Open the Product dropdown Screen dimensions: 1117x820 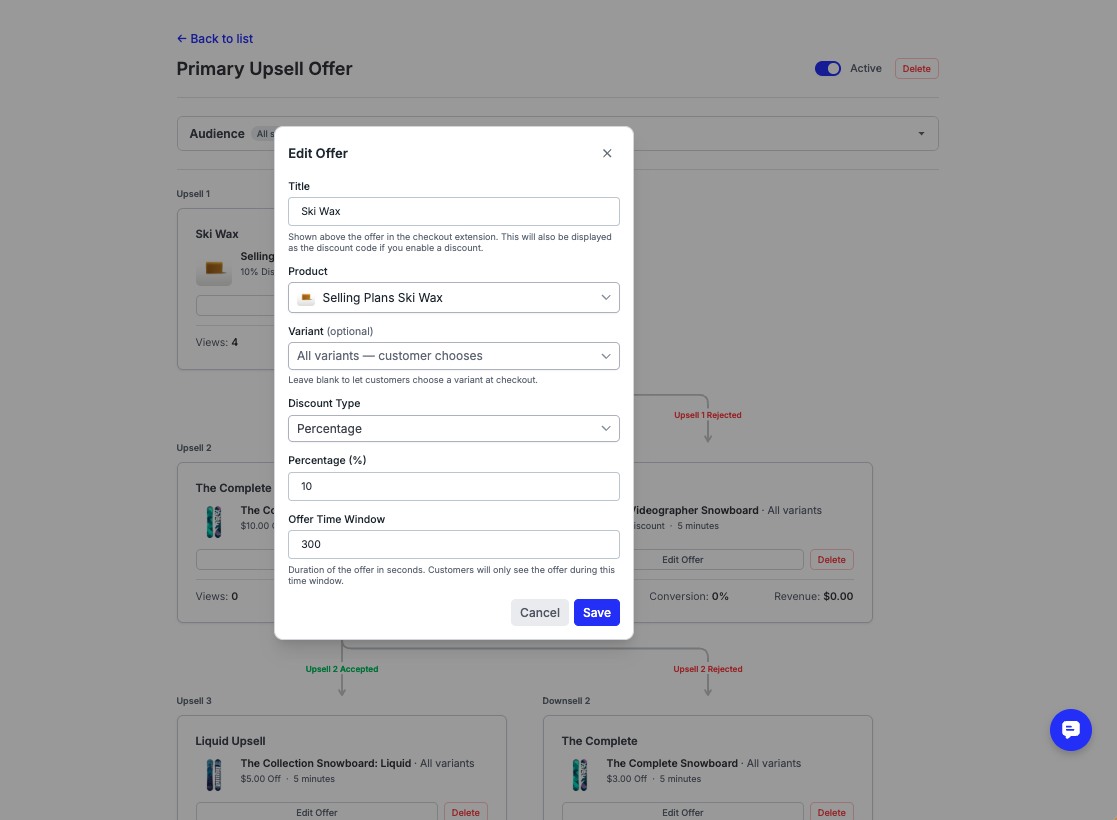(x=454, y=298)
